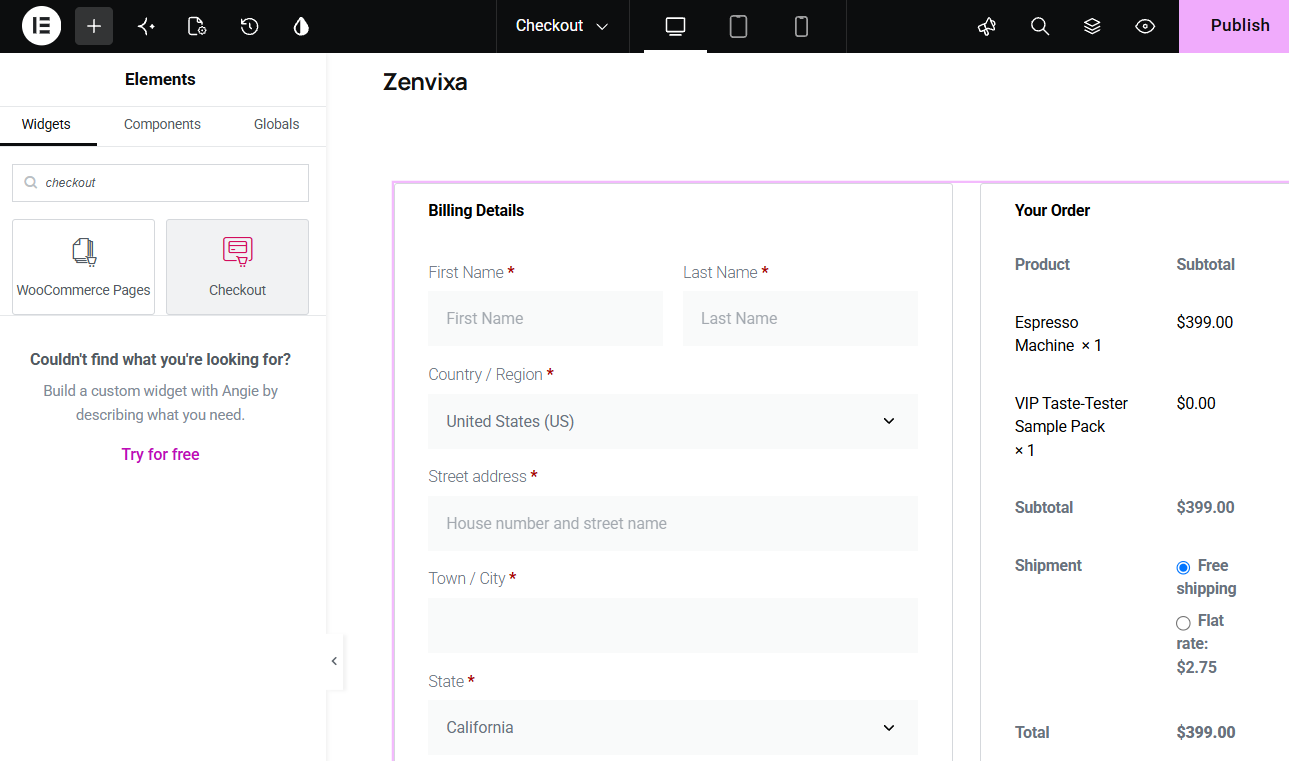Viewport: 1289px width, 761px height.
Task: Toggle the add element plus button
Action: [94, 26]
